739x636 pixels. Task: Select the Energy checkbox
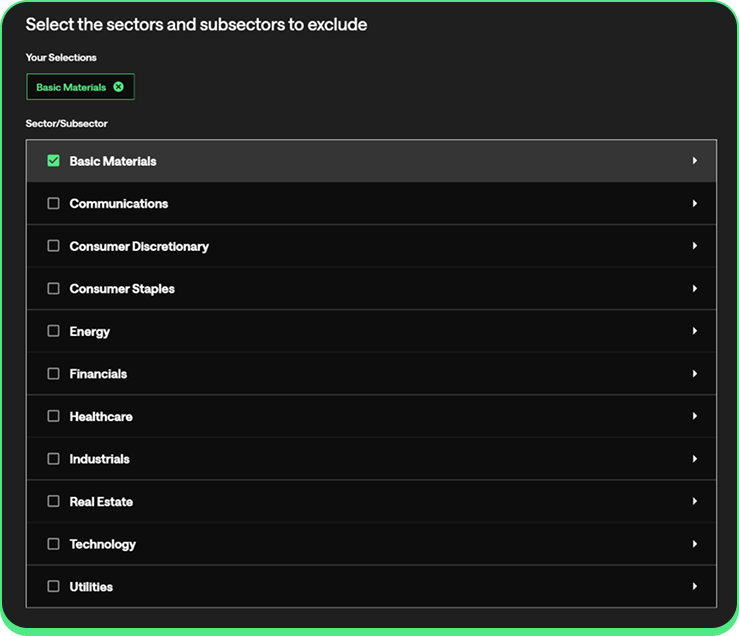(54, 331)
